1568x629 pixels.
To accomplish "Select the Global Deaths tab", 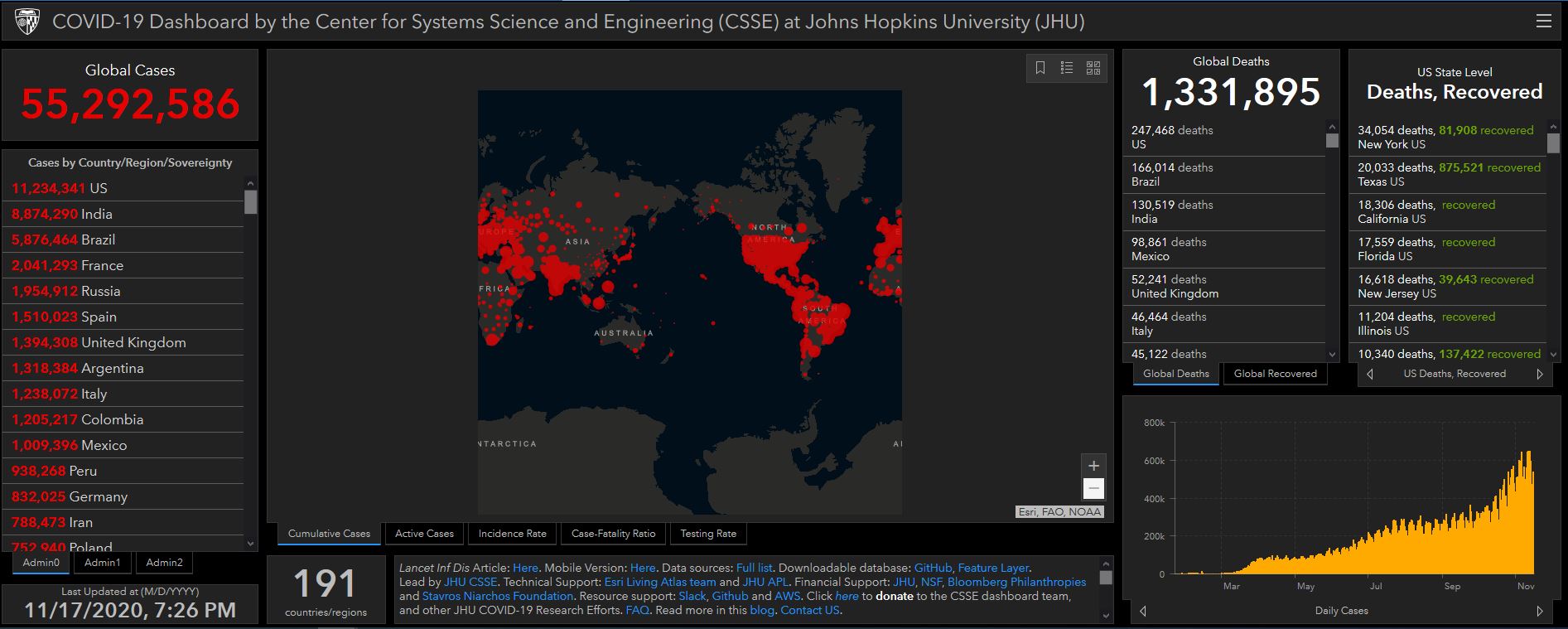I will [x=1175, y=374].
